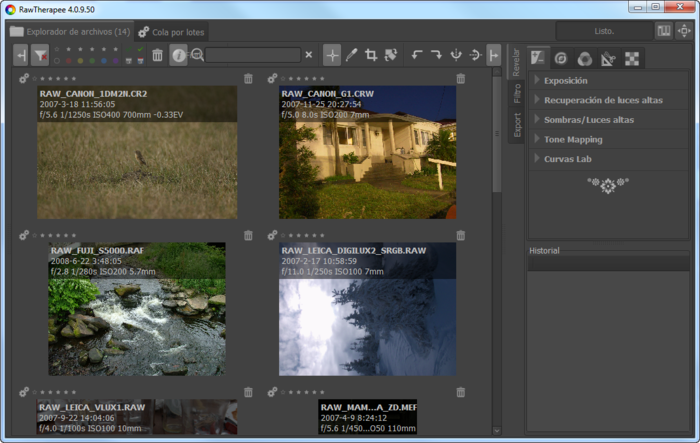The image size is (700, 443).
Task: Clear the search box with X
Action: click(x=309, y=55)
